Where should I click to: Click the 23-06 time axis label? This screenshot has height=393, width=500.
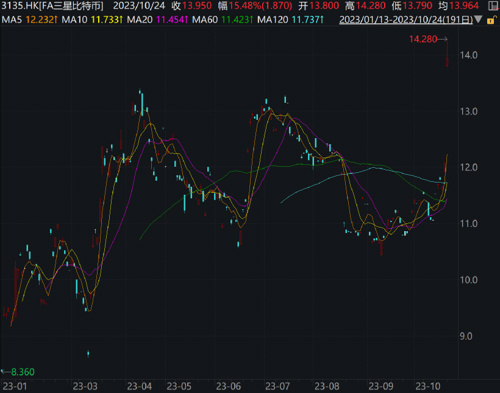pyautogui.click(x=228, y=386)
